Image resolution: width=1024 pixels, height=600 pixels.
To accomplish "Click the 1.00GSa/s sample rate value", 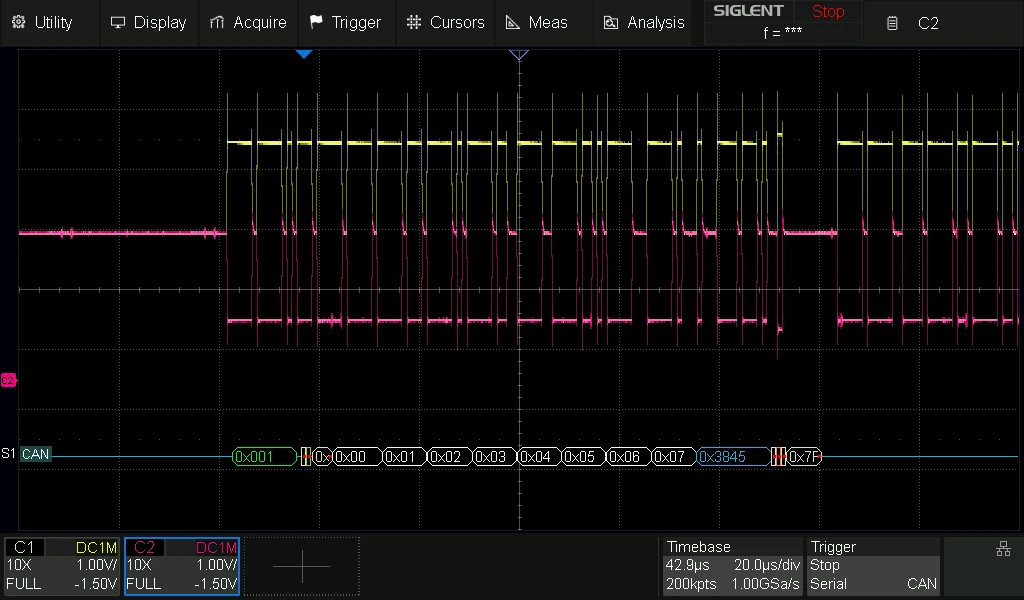I will click(765, 584).
